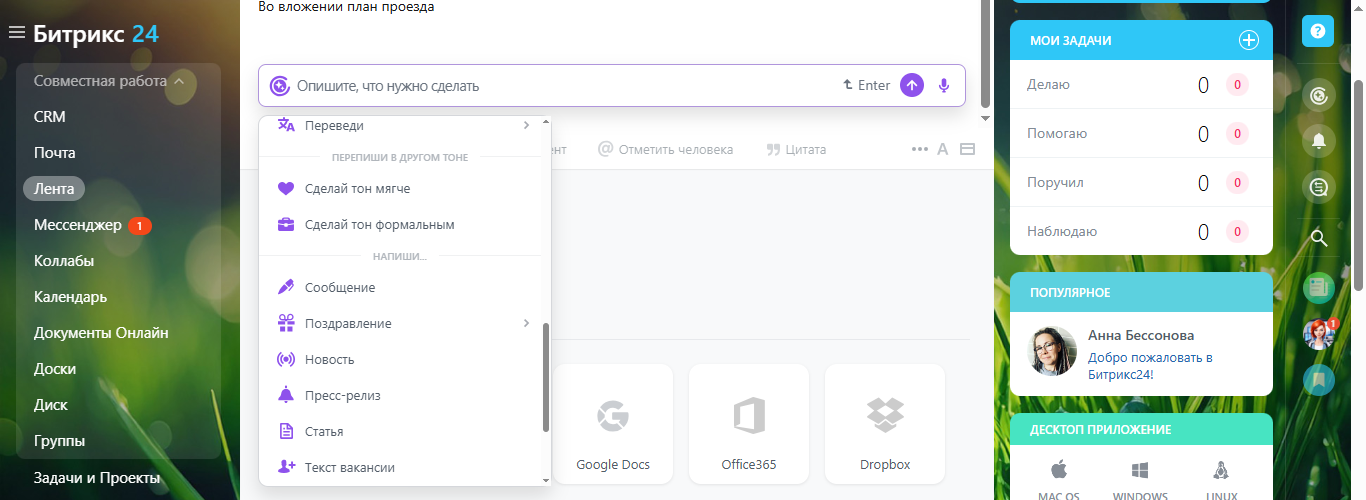Toggle the text formatting A icon
The height and width of the screenshot is (500, 1366).
click(x=942, y=149)
